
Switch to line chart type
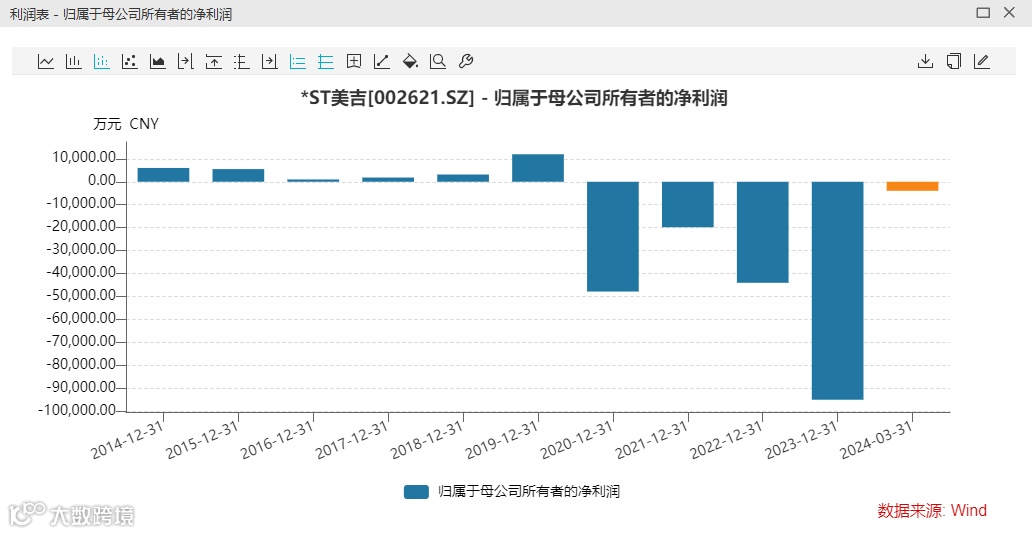coord(45,62)
